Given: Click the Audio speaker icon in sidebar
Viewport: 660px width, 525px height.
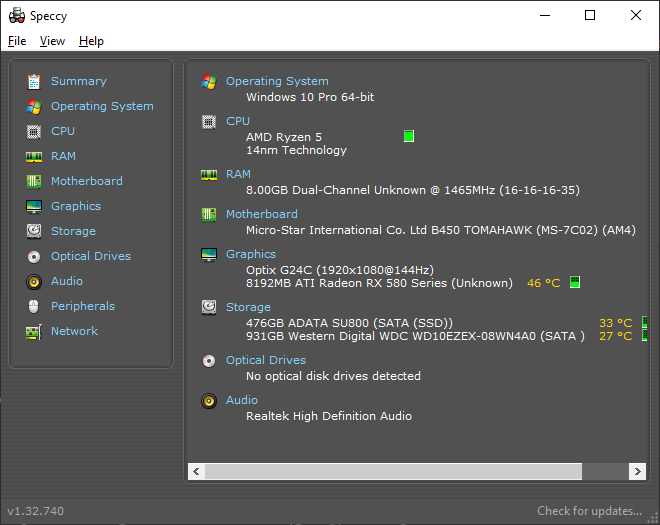Looking at the screenshot, I should 34,282.
